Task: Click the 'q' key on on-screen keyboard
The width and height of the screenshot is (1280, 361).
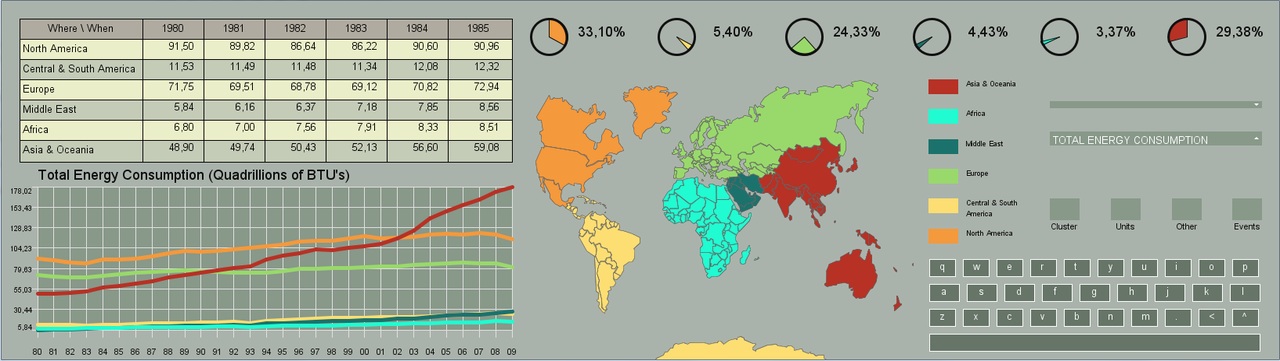Action: (x=944, y=268)
